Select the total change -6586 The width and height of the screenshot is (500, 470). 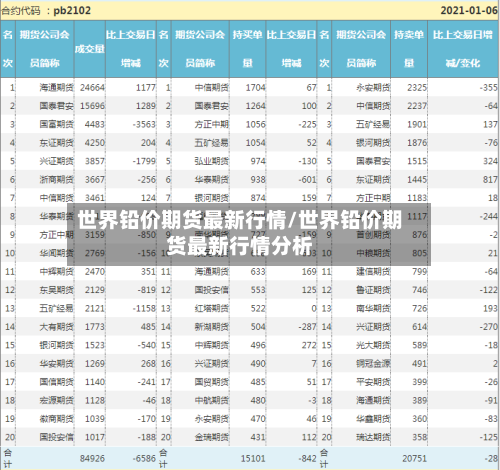(x=144, y=459)
